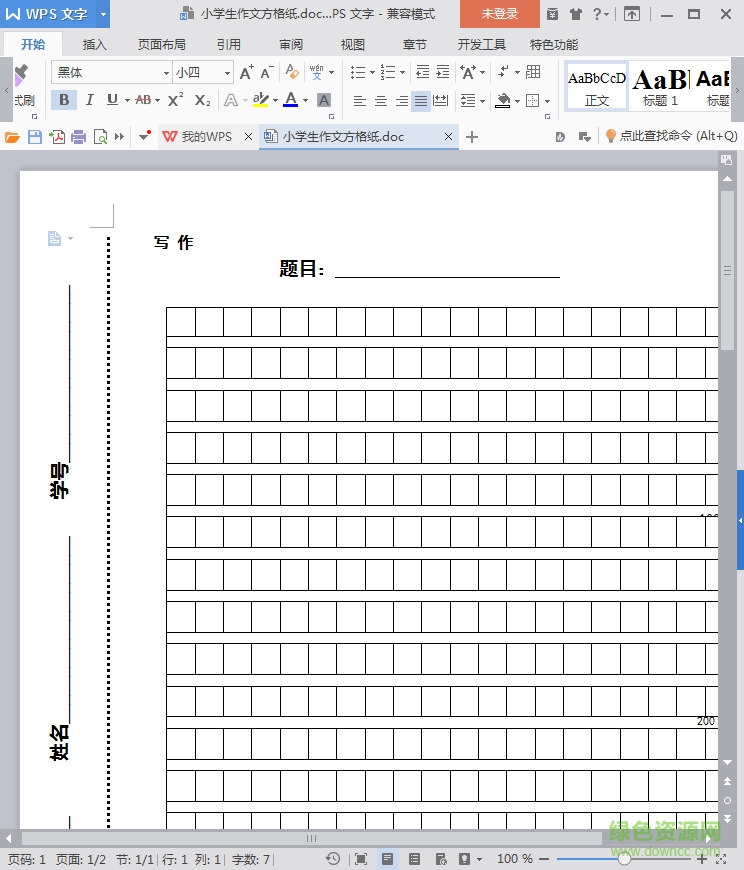Click 点此查找命令 search field
Screen dimensions: 744x870
671,136
